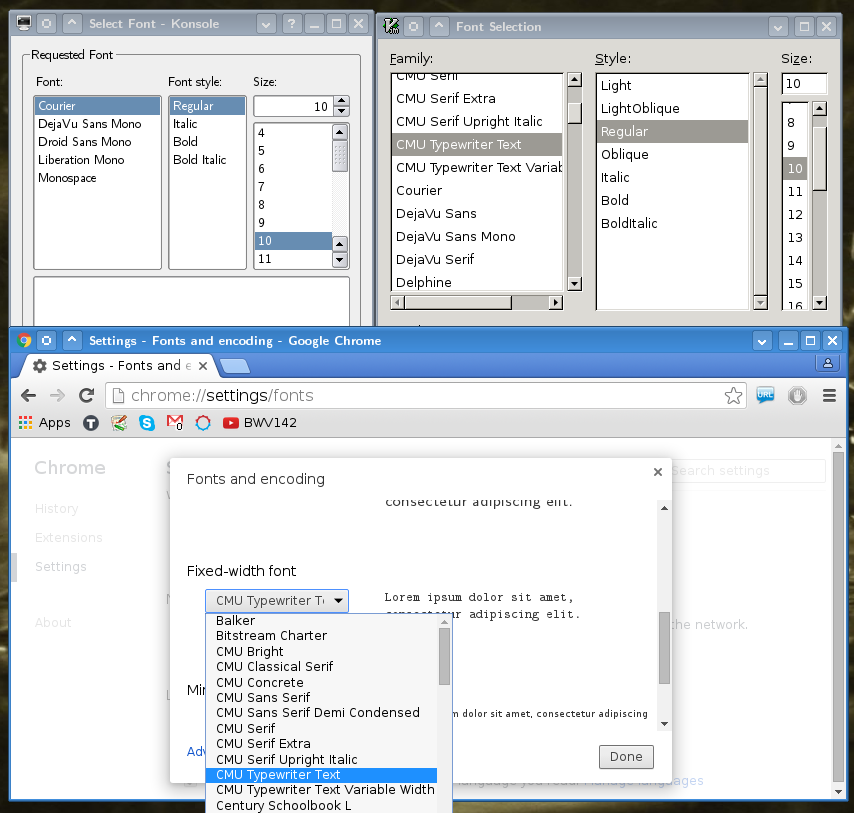
Task: Open the Chrome hamburger menu
Action: [x=829, y=395]
